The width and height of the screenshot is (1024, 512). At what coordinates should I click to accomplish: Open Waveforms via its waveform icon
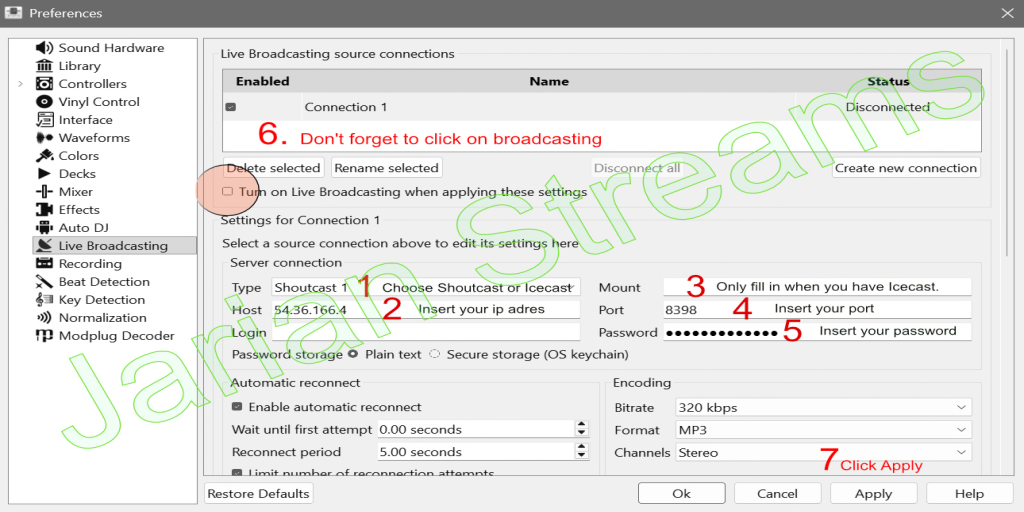coord(44,138)
